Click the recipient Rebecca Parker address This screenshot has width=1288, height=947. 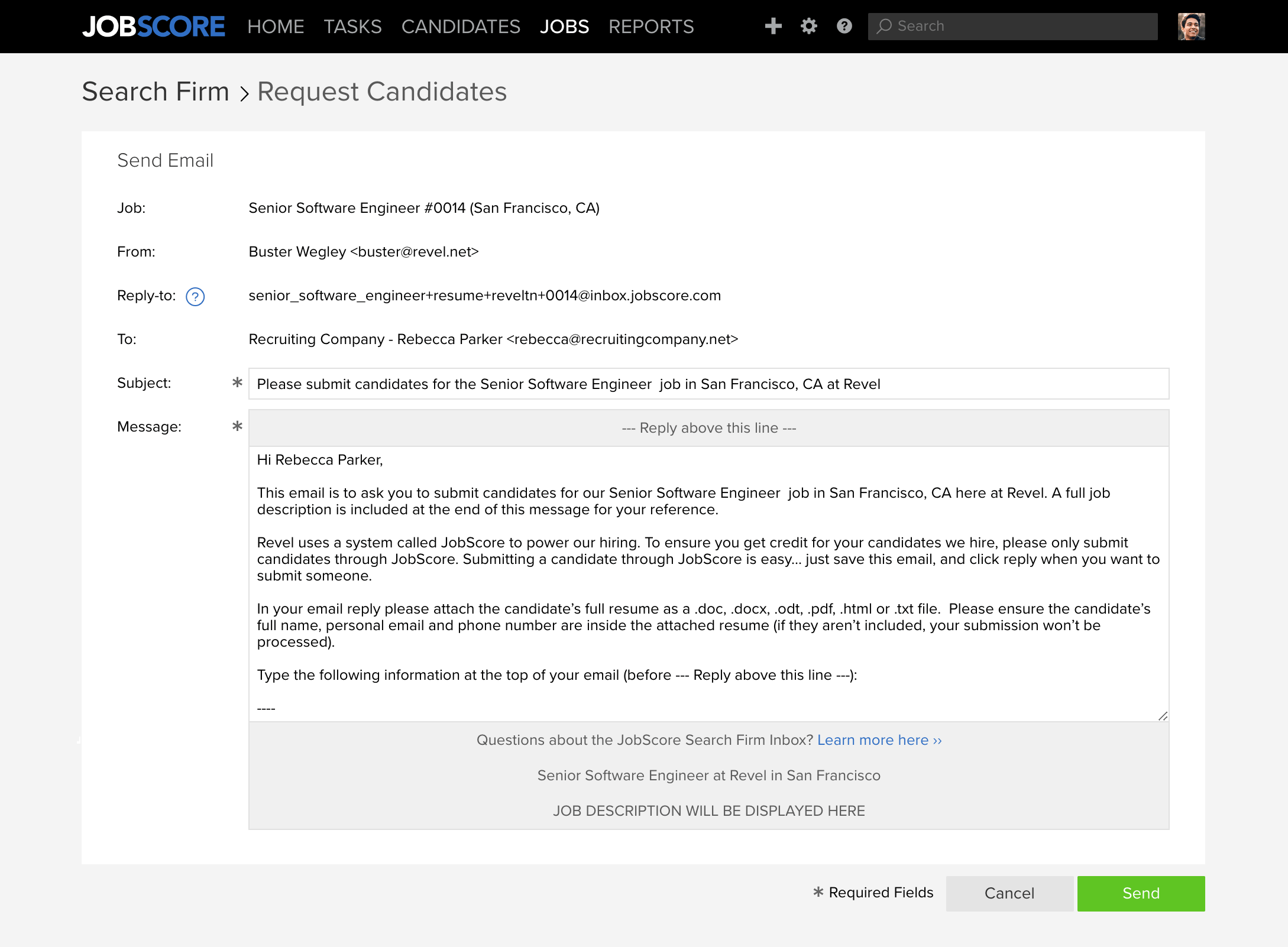pyautogui.click(x=493, y=339)
